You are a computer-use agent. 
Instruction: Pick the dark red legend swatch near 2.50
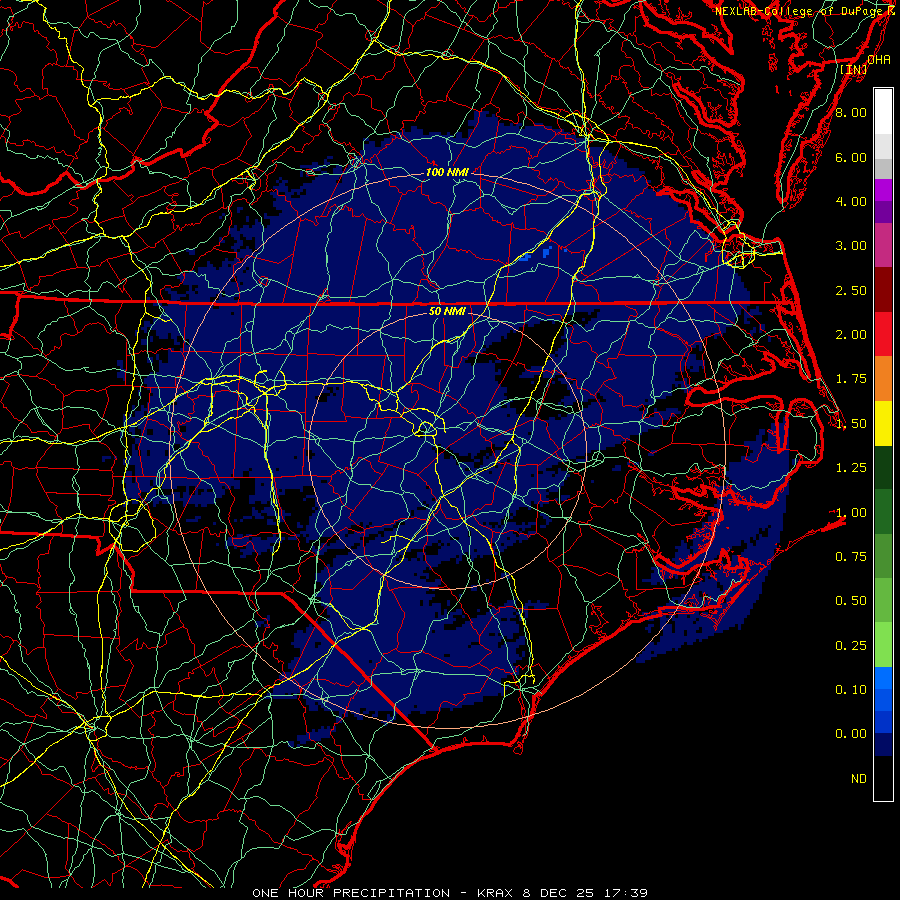(x=883, y=290)
